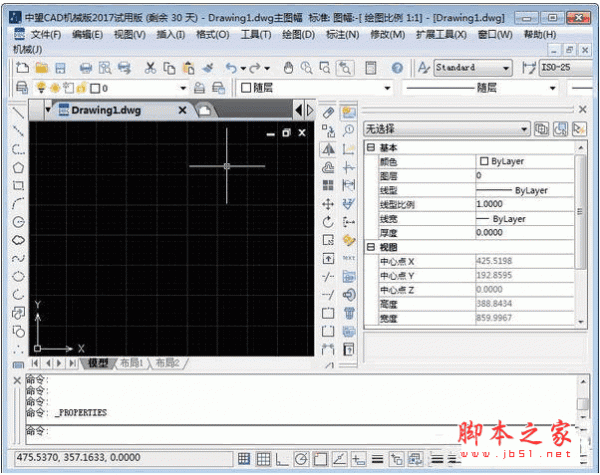Select the Erase tool in modify toolbar
The height and width of the screenshot is (475, 600).
coord(328,113)
